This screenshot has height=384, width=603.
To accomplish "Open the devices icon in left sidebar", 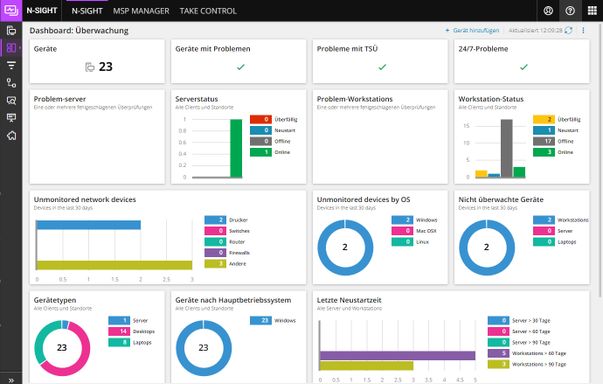I will tap(11, 30).
